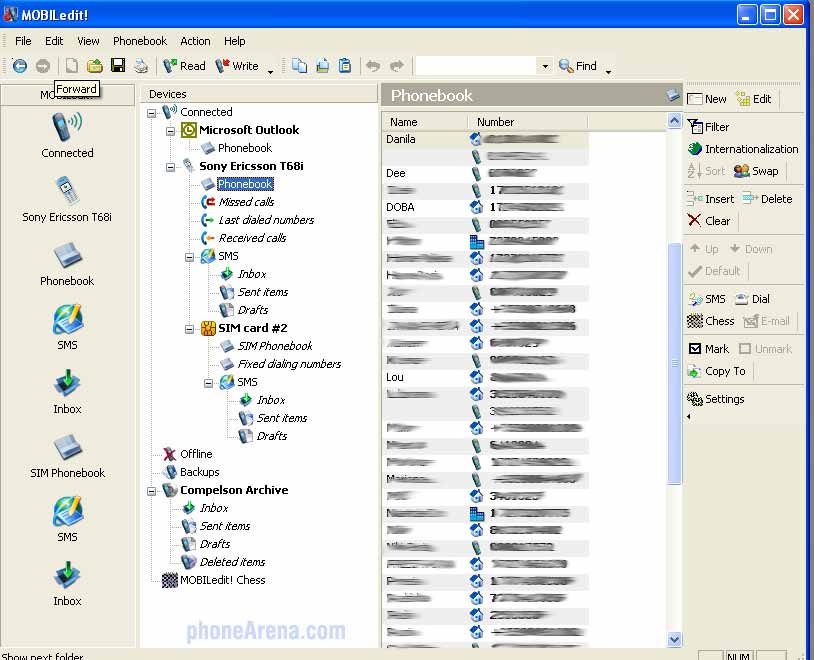Click the Dial button
The width and height of the screenshot is (814, 660).
pyautogui.click(x=752, y=299)
